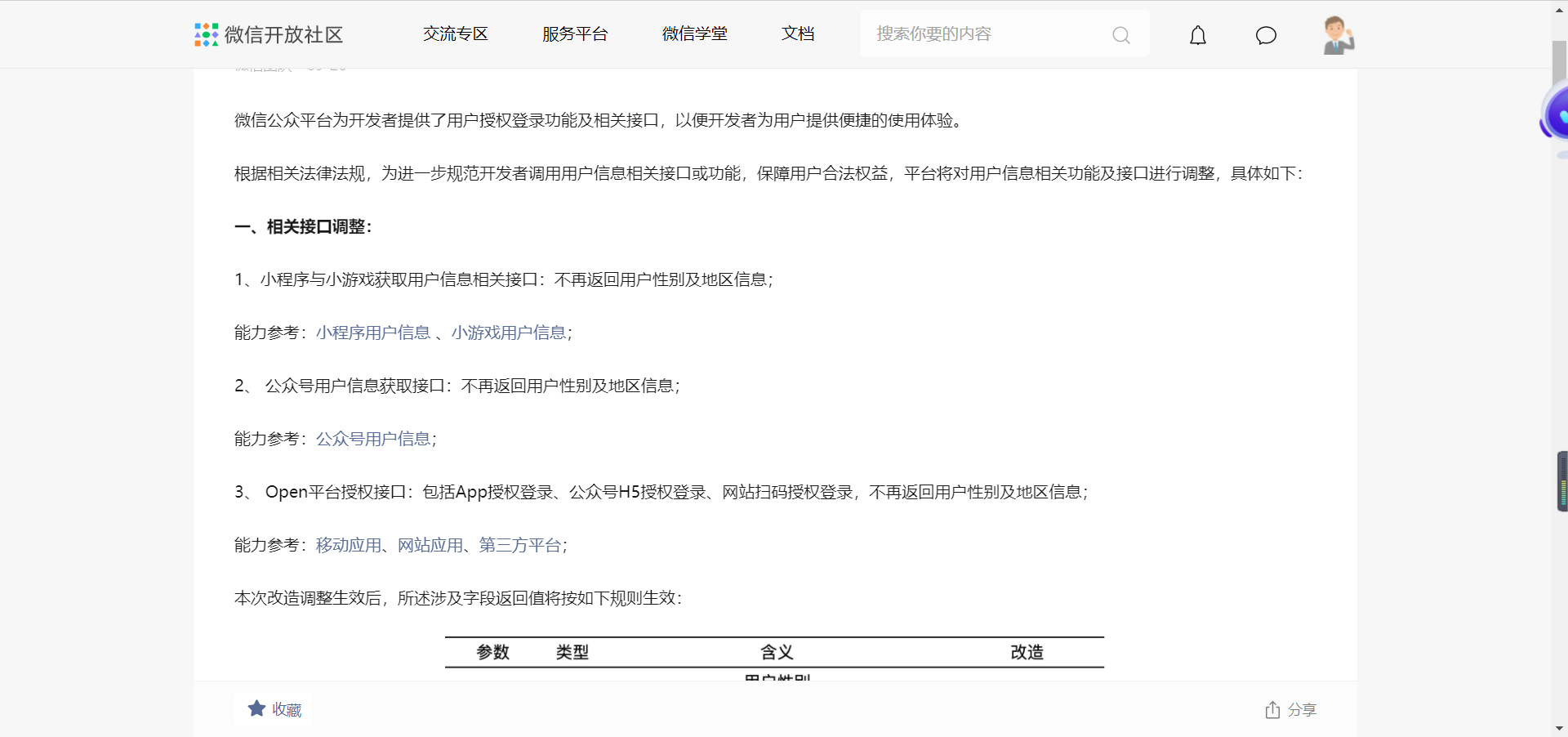Click the line starting 本次改造调整生效后

point(458,598)
